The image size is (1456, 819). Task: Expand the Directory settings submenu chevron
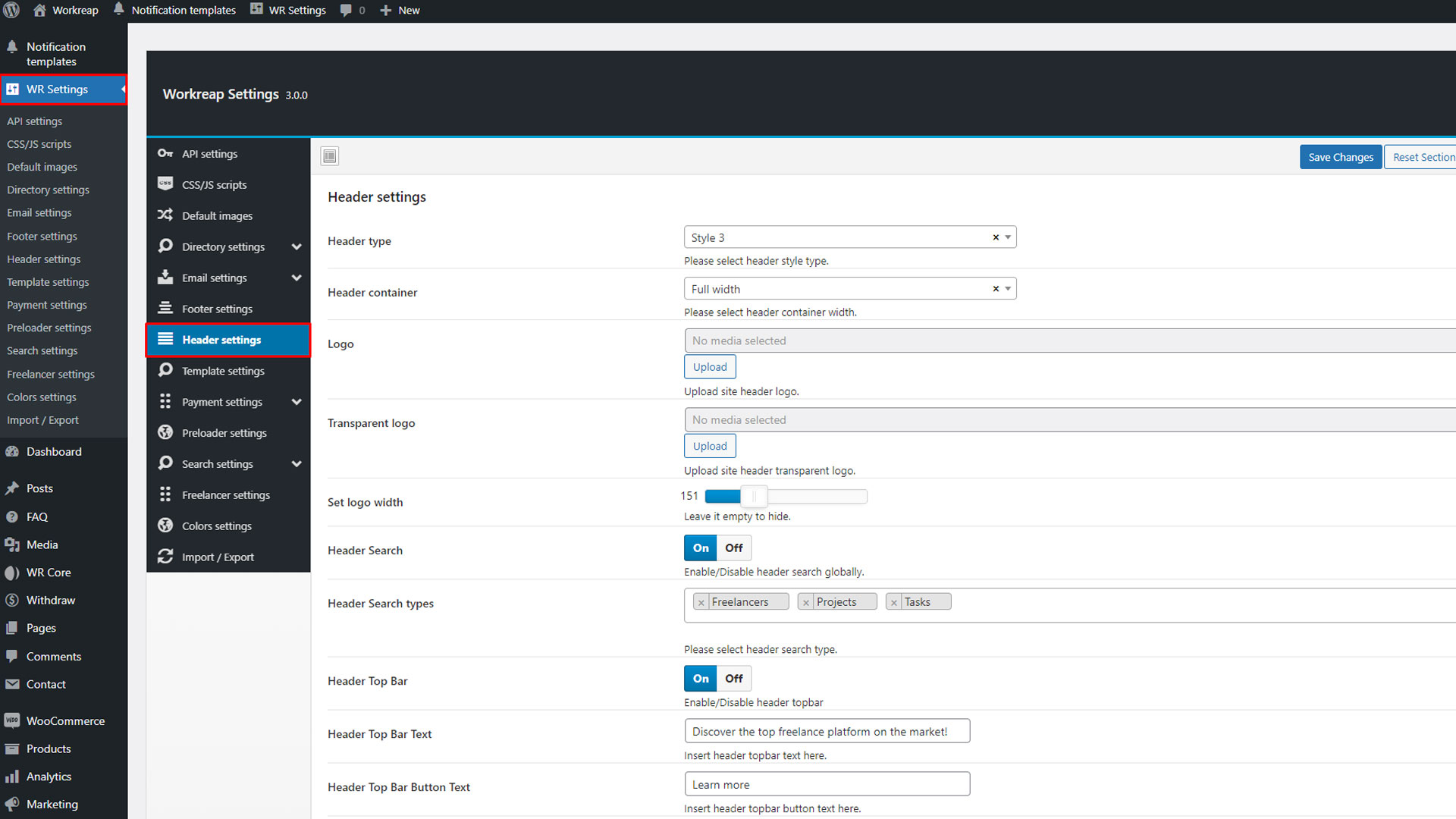tap(297, 246)
